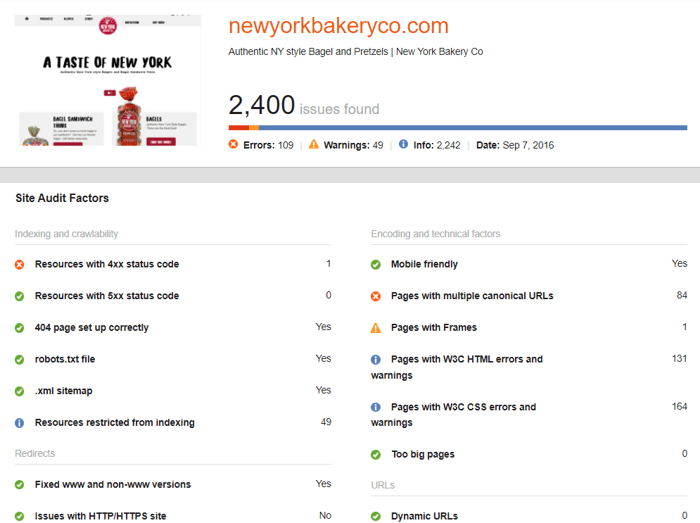Click the '2,400' issues found count

click(x=262, y=105)
